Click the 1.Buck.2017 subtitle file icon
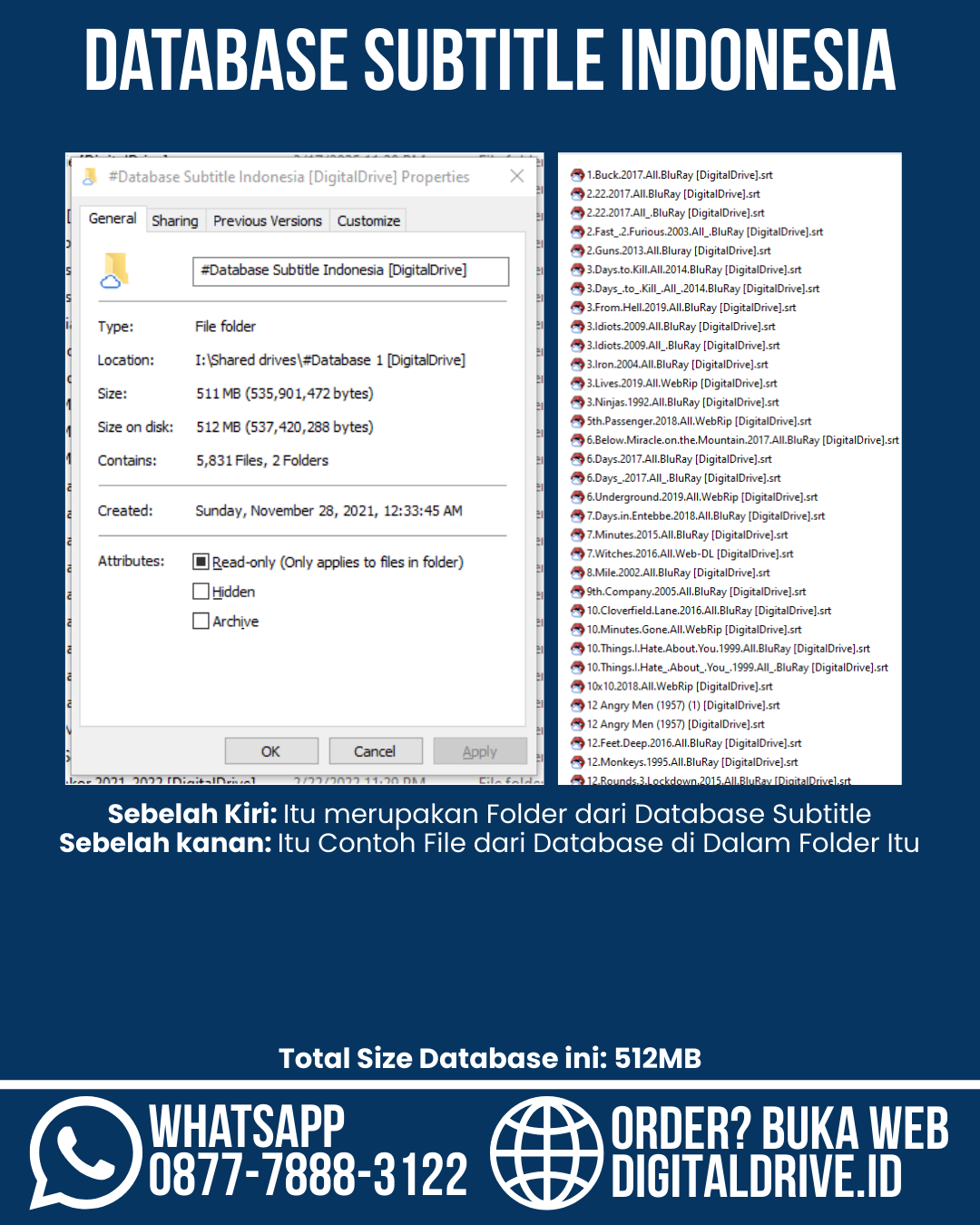Viewport: 980px width, 1225px height. point(577,175)
